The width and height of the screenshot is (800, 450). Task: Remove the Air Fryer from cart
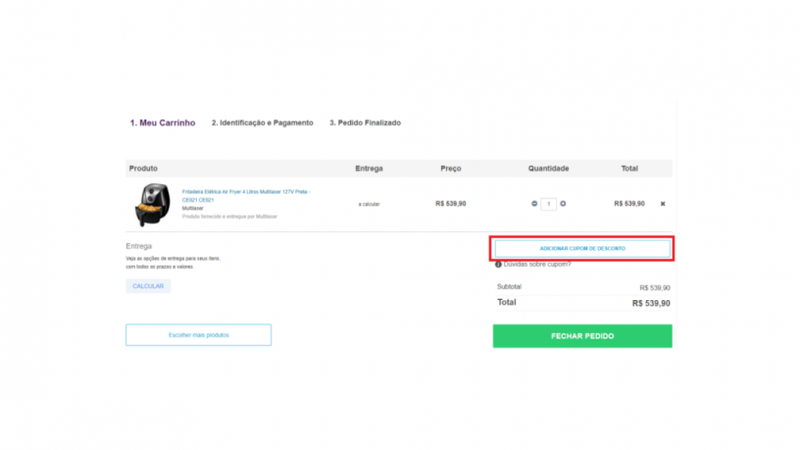point(662,204)
